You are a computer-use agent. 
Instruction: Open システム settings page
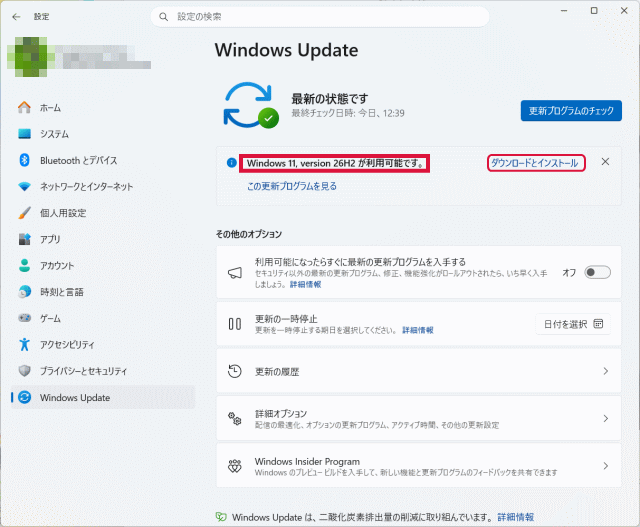click(x=54, y=134)
